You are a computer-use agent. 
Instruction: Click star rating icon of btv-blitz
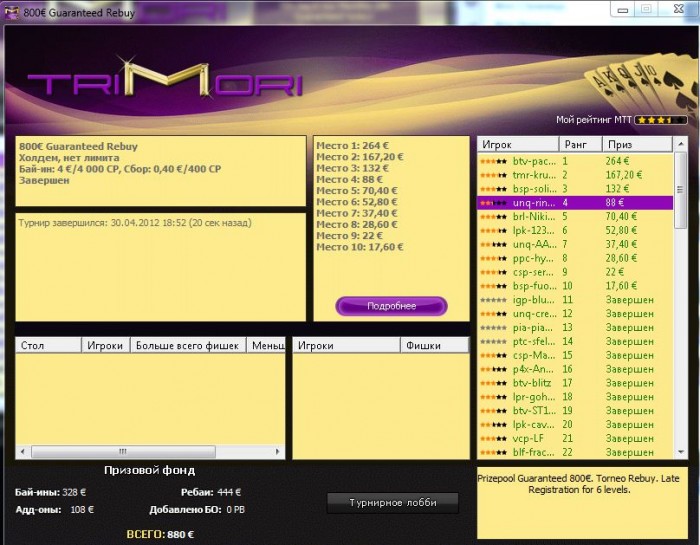pyautogui.click(x=493, y=383)
